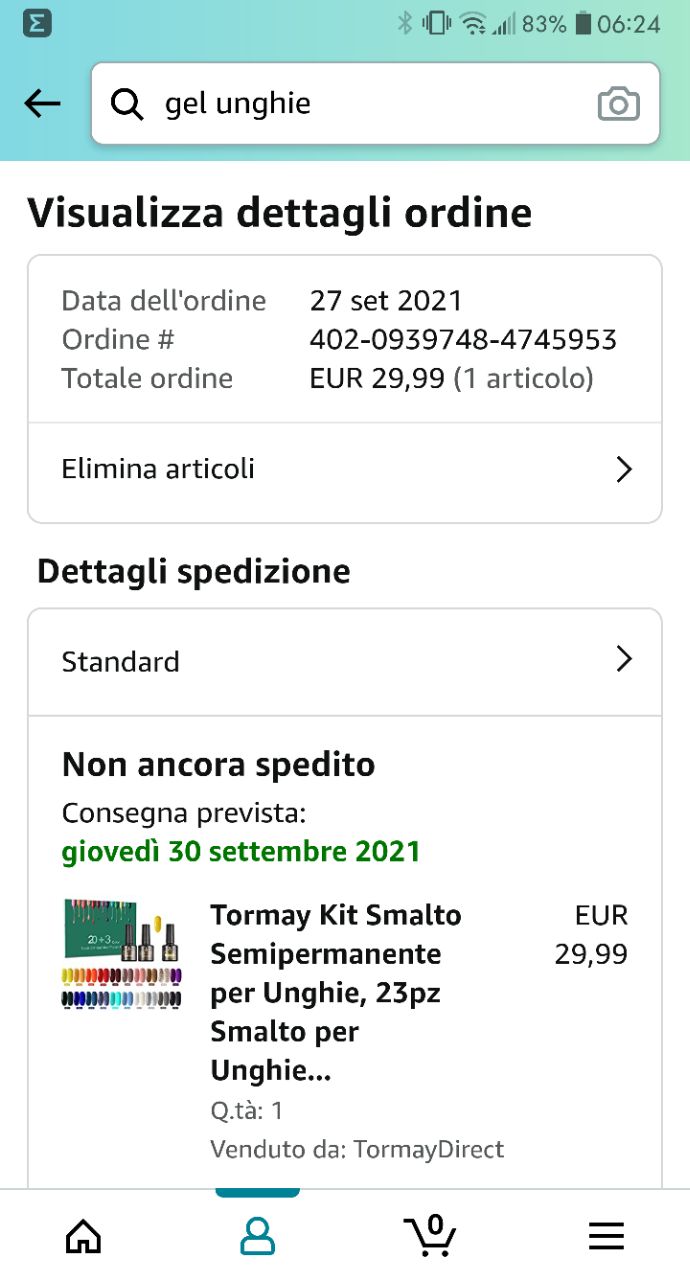Tap Bluetooth status bar icon
Screen dimensions: 690x1280
404,24
